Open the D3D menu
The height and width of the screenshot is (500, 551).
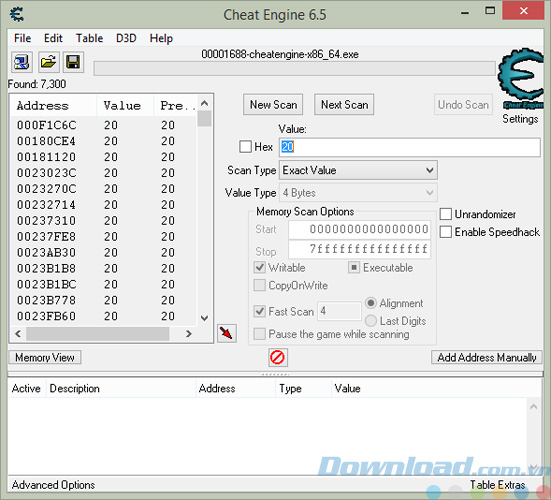tap(126, 38)
